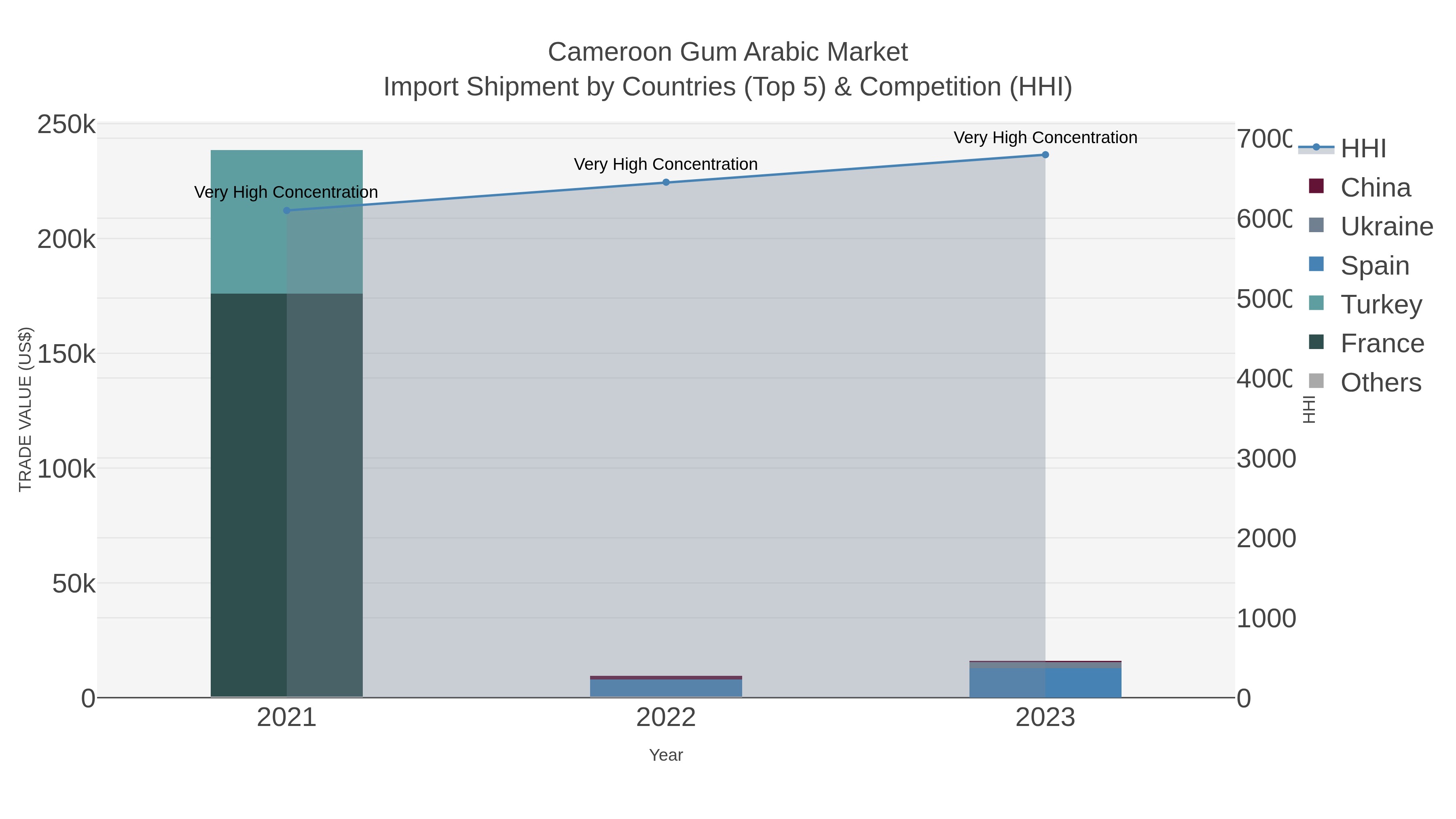Screen dimensions: 1456x819
Task: Toggle the Others series legend entry
Action: coord(1365,382)
